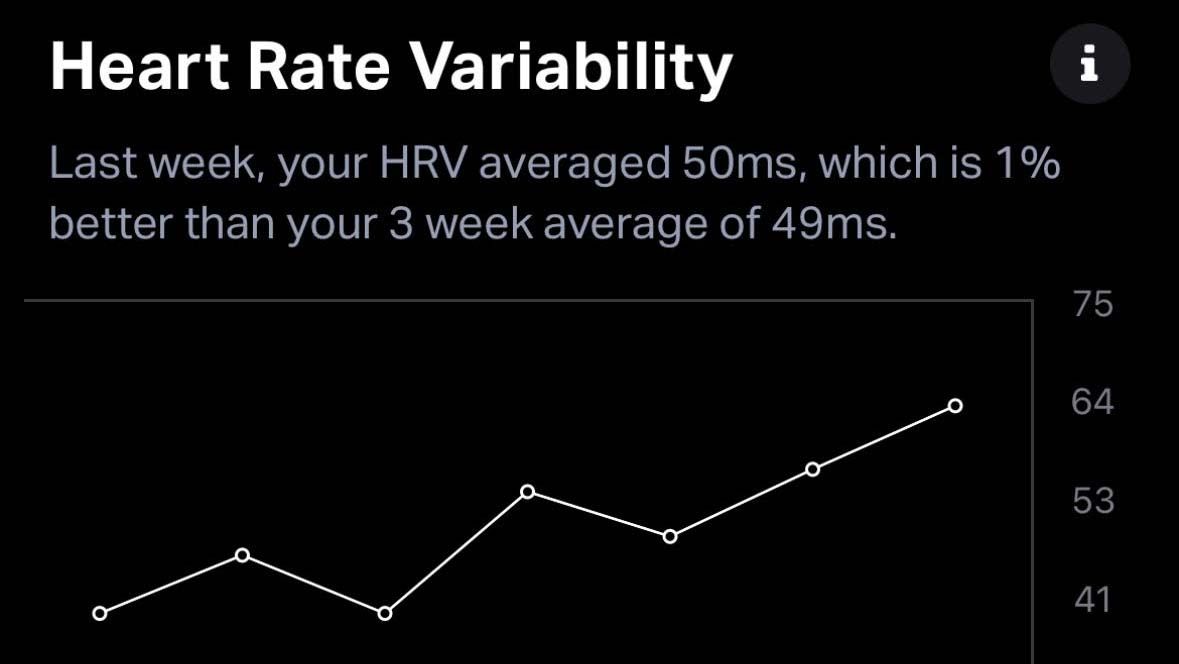Image resolution: width=1179 pixels, height=664 pixels.
Task: Click line segment between first and second points
Action: point(171,584)
